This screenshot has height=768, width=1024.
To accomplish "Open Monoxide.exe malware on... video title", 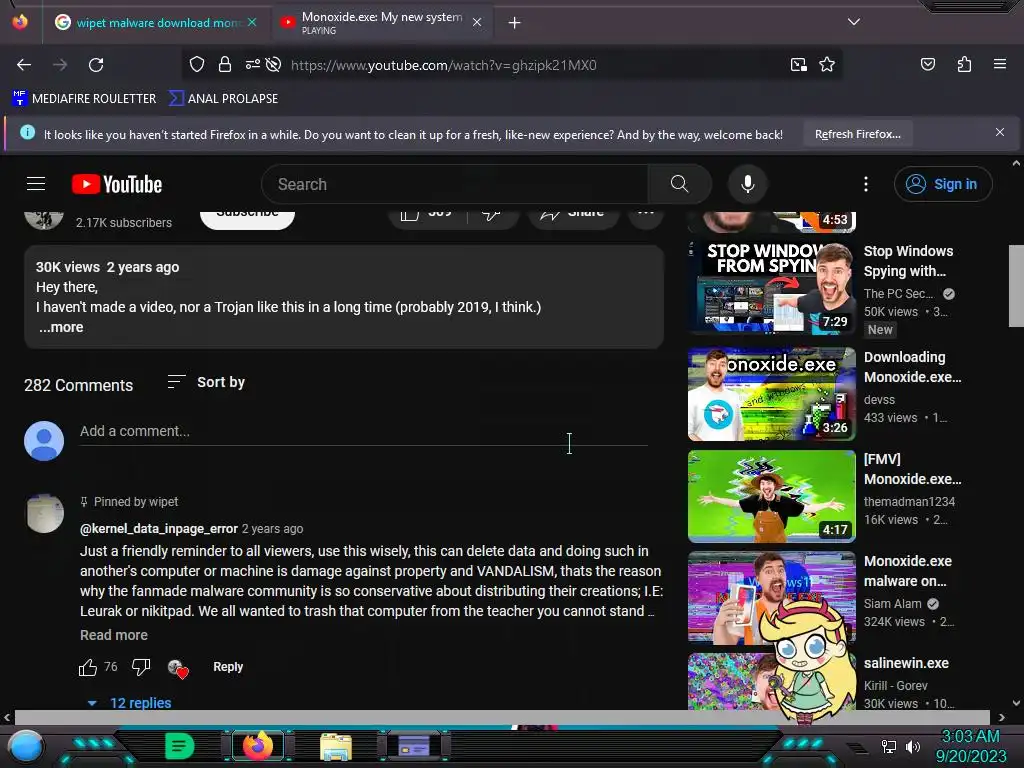I will (x=908, y=571).
